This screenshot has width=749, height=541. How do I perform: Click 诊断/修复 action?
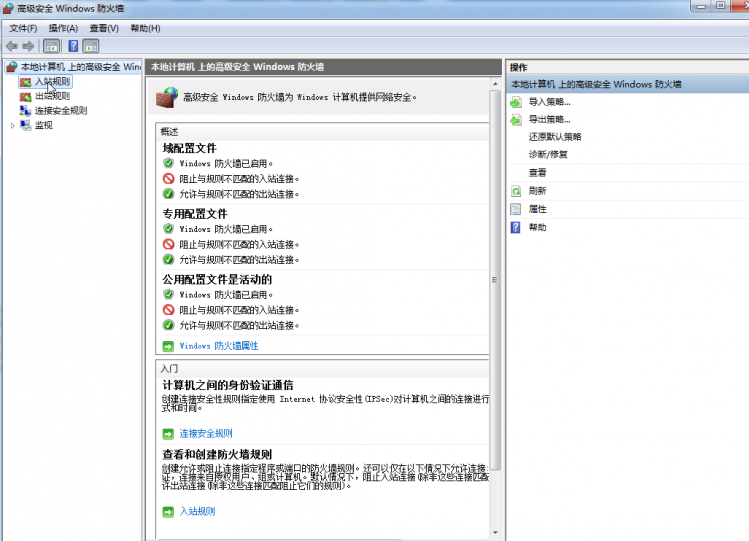(x=548, y=154)
